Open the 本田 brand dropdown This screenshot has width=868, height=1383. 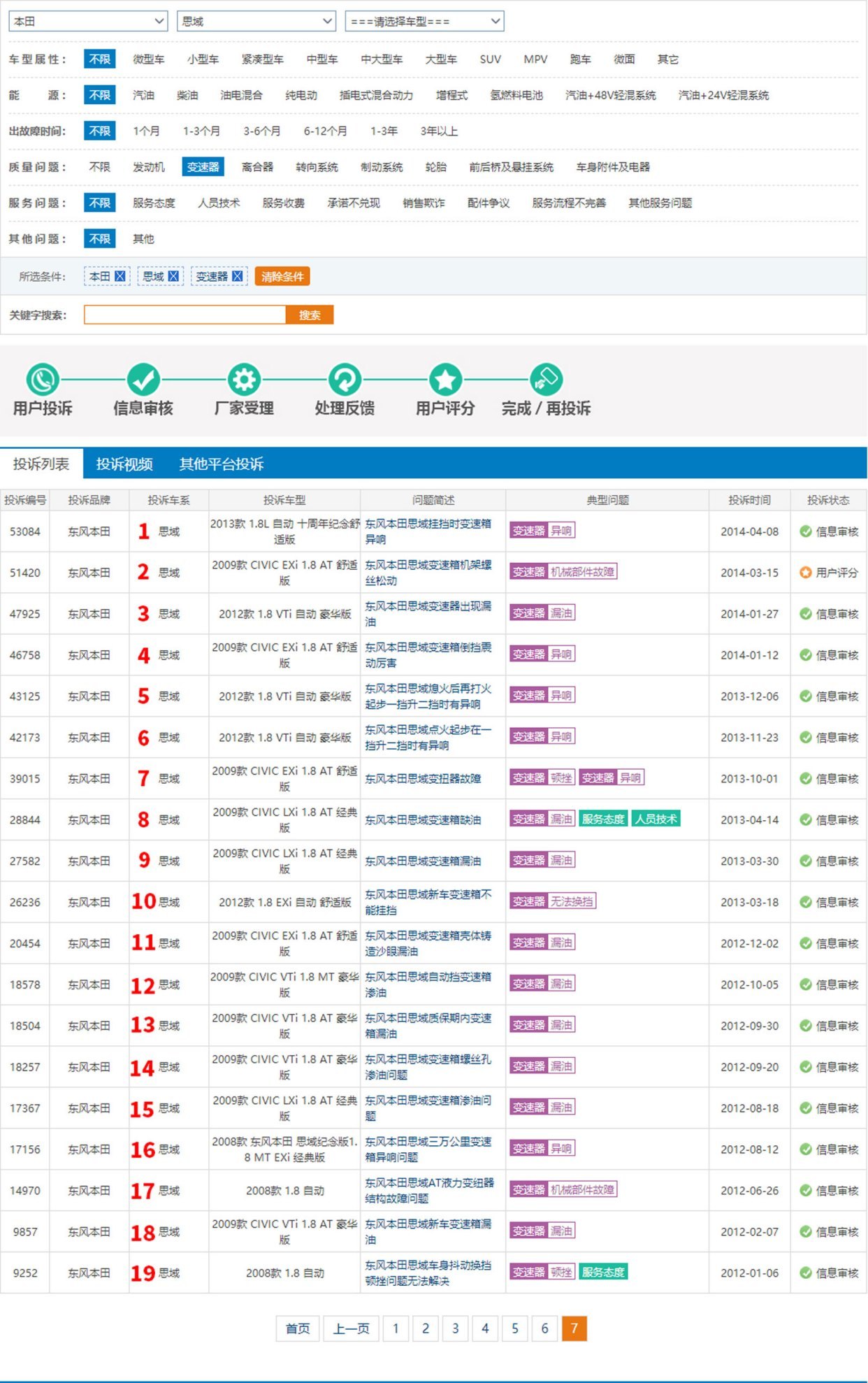pos(88,21)
